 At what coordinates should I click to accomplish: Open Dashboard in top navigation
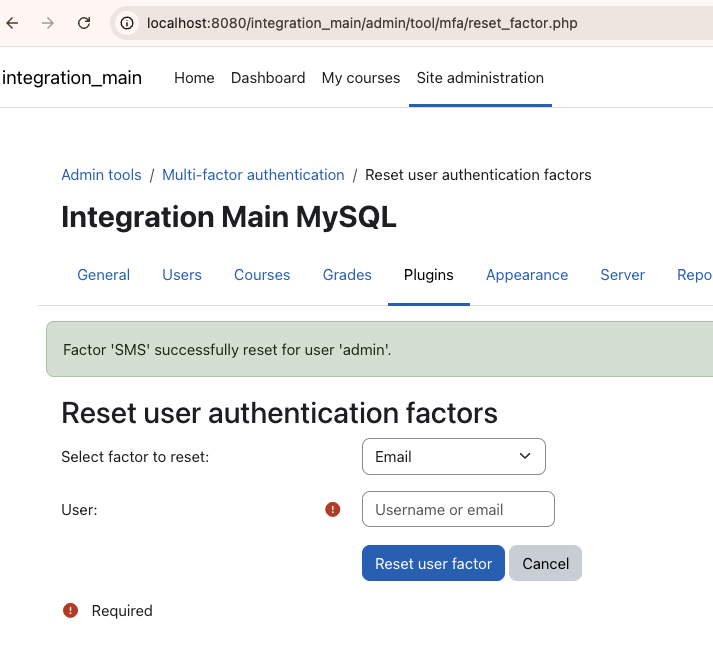coord(268,78)
